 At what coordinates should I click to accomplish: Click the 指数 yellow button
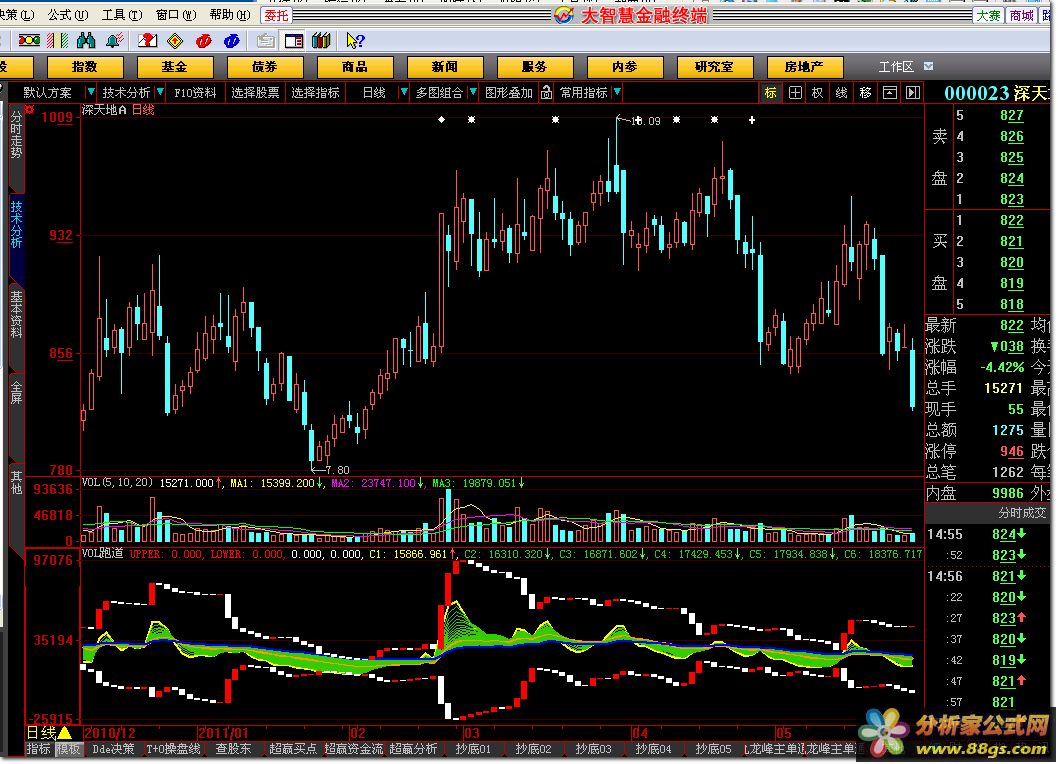coord(84,67)
